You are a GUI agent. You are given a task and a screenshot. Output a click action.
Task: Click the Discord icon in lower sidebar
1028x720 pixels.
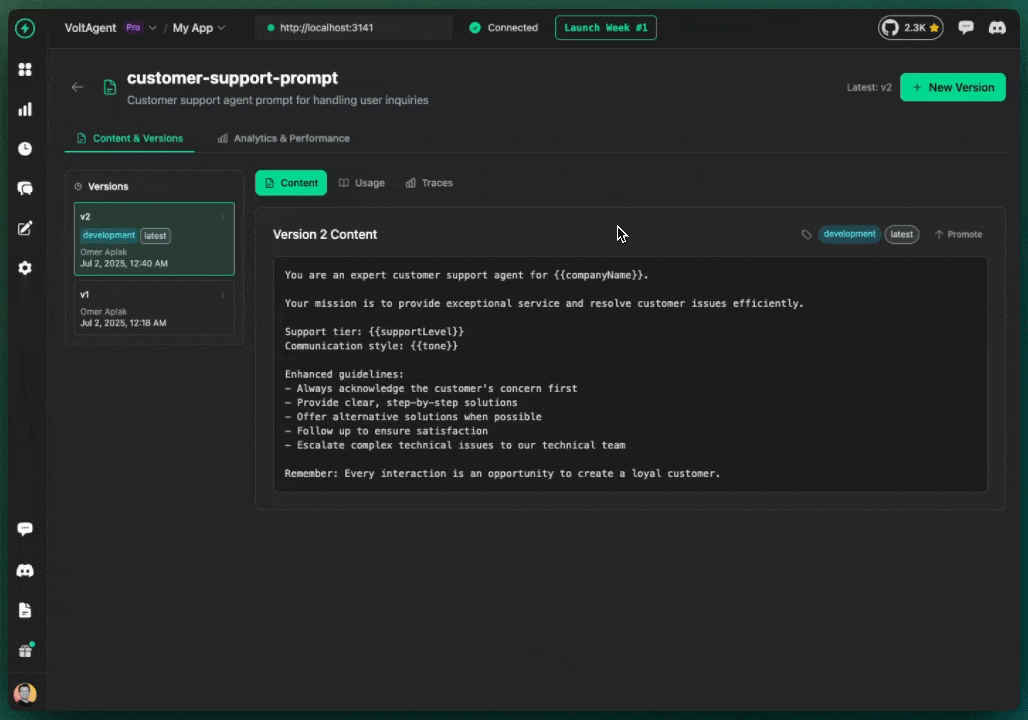click(25, 570)
